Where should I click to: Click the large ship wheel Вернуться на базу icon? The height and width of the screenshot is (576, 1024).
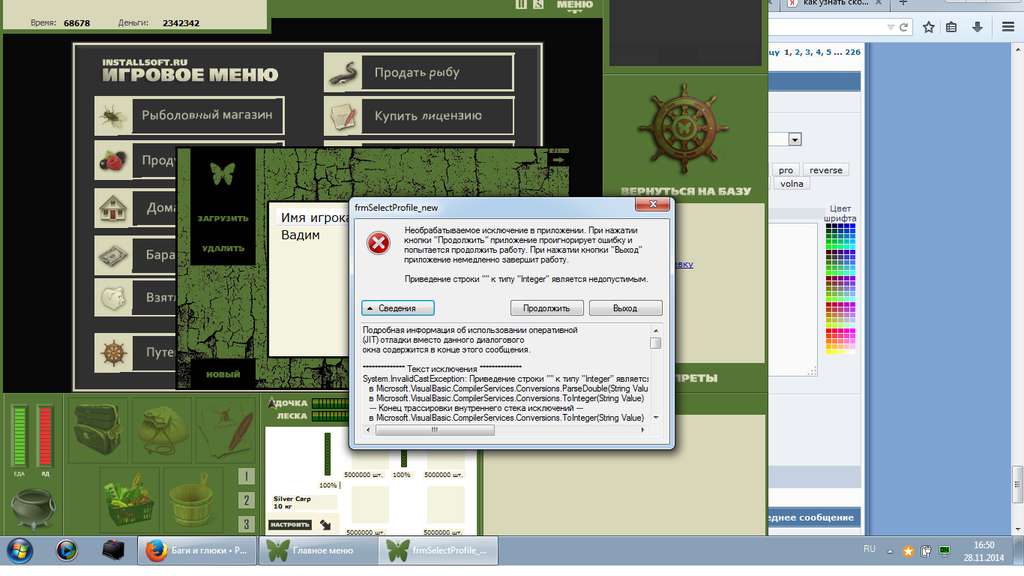click(x=683, y=128)
